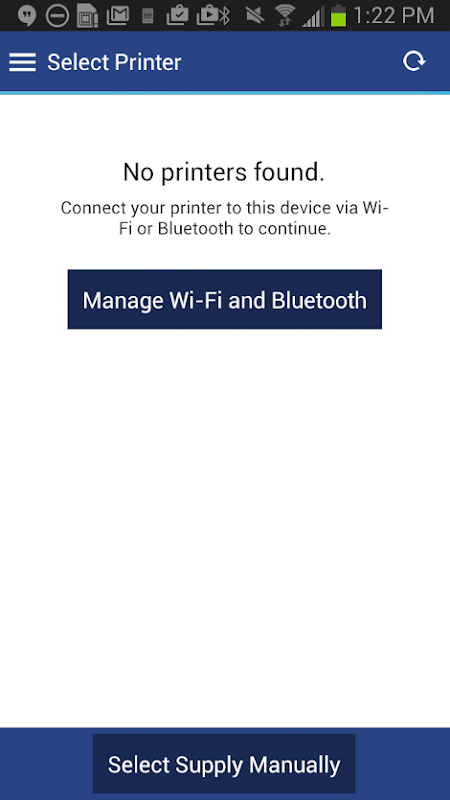Tap the muted sound status icon
The width and height of the screenshot is (450, 800).
[x=255, y=16]
